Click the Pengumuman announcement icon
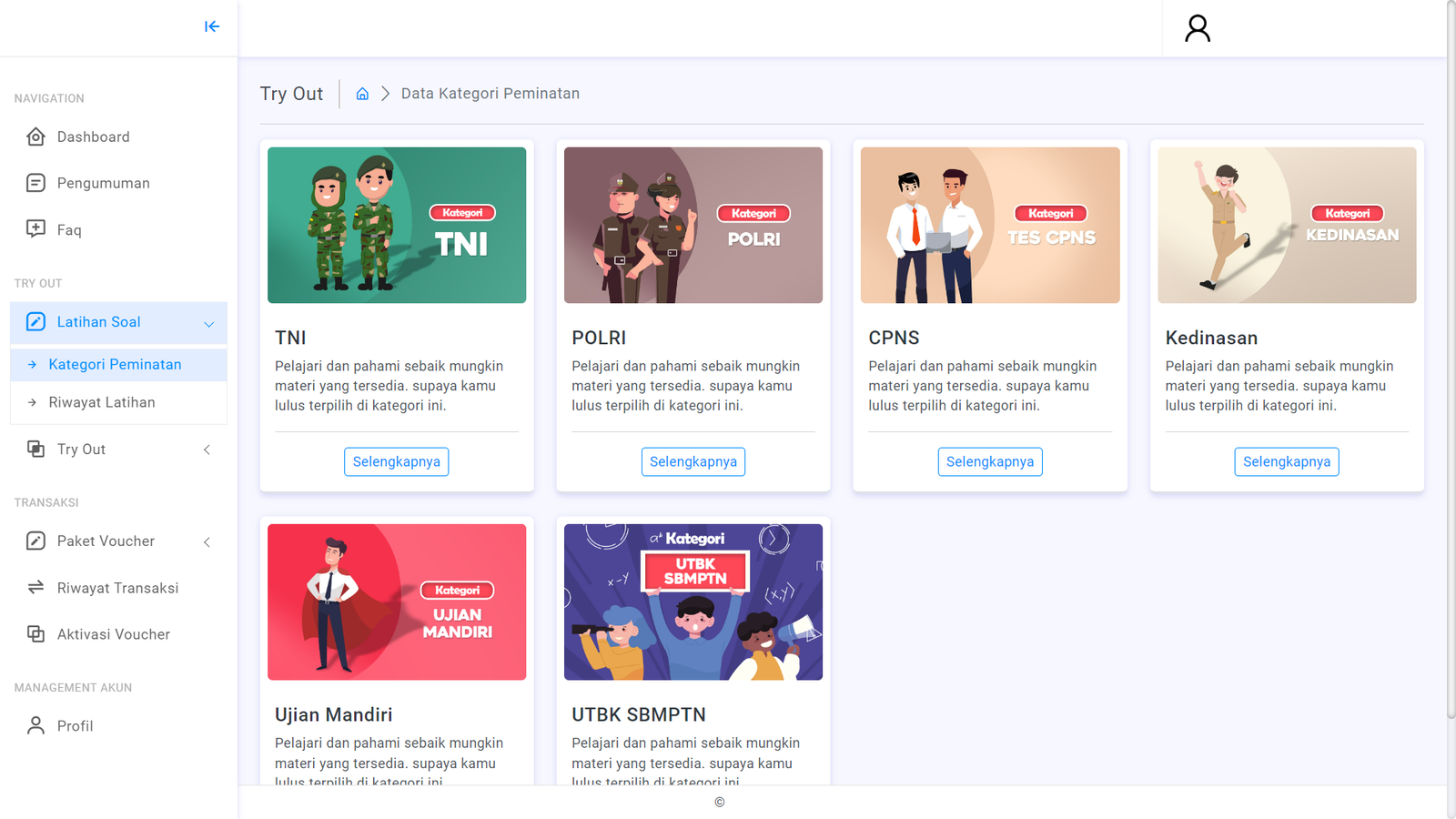Viewport: 1456px width, 819px height. click(x=35, y=183)
